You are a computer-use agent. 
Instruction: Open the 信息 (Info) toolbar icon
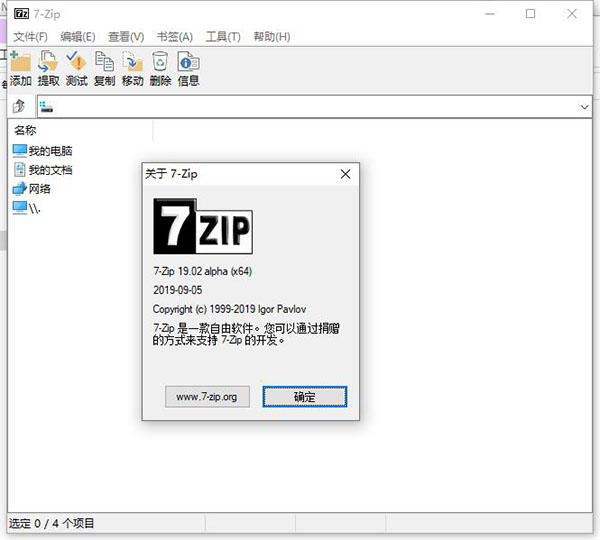tap(188, 61)
